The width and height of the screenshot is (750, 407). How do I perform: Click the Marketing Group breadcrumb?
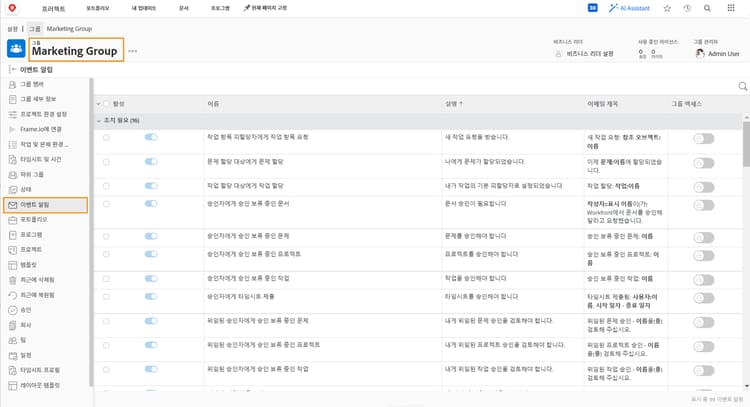point(69,29)
